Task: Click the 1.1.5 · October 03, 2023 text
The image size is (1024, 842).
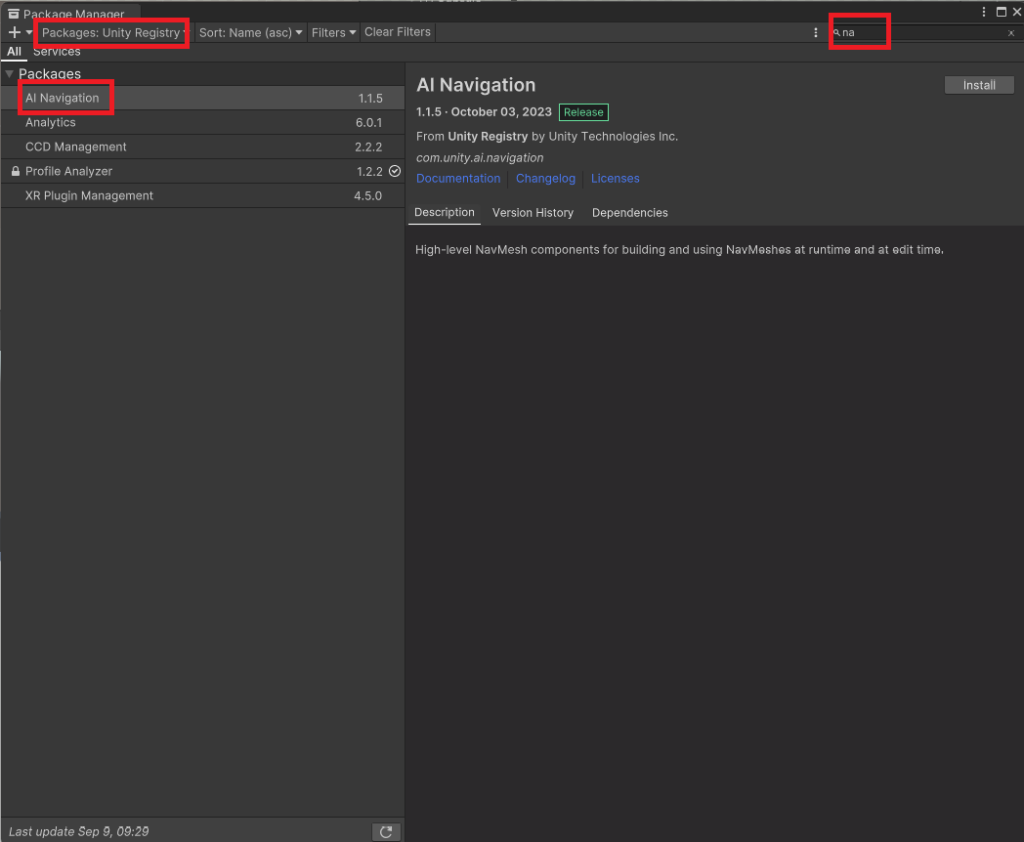Action: 483,112
